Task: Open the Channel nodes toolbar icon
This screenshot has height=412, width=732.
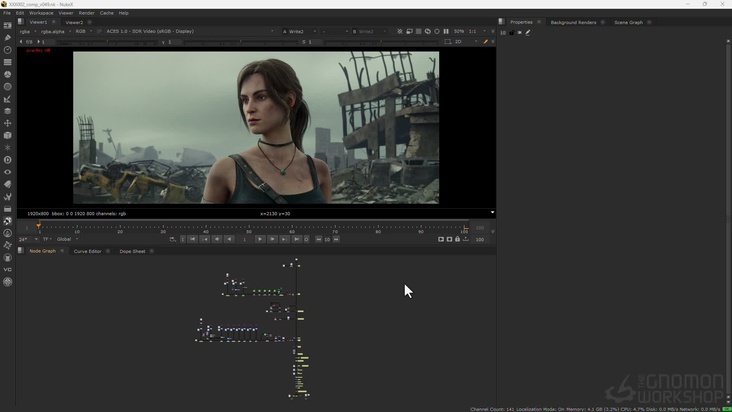Action: click(8, 62)
